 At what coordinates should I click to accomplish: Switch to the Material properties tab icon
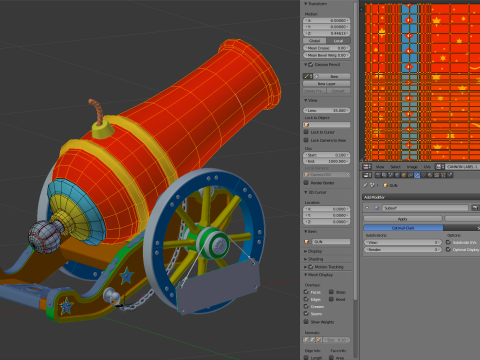(x=430, y=175)
